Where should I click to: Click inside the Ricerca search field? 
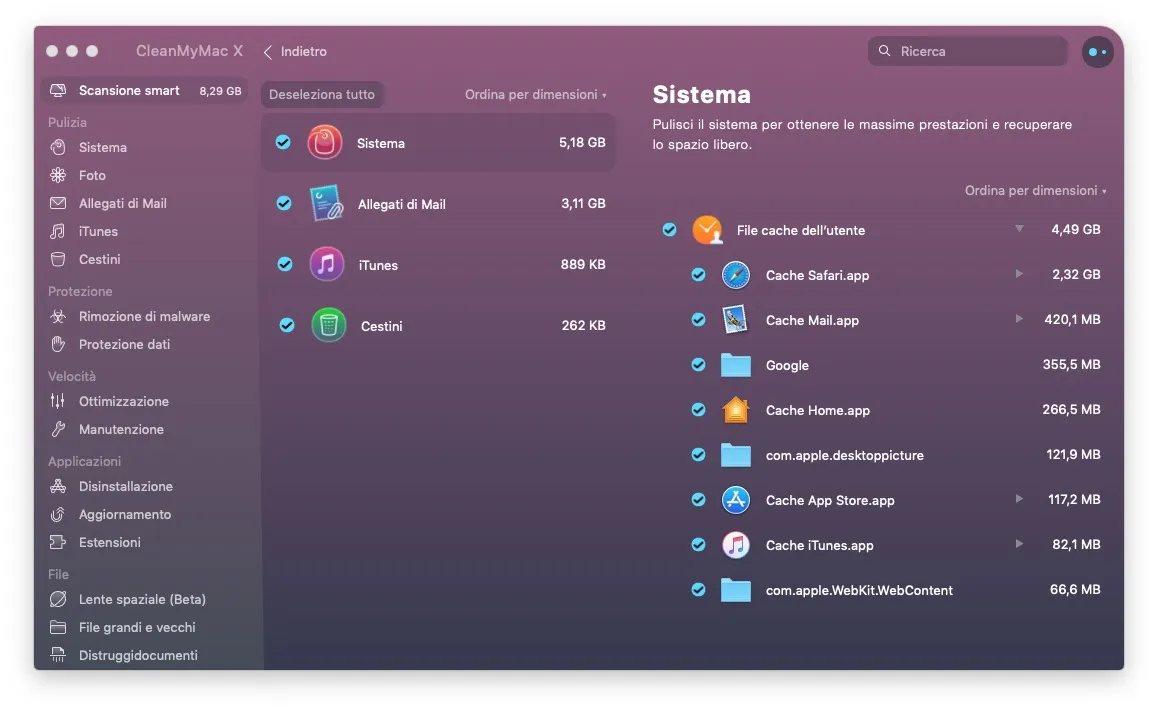[967, 50]
